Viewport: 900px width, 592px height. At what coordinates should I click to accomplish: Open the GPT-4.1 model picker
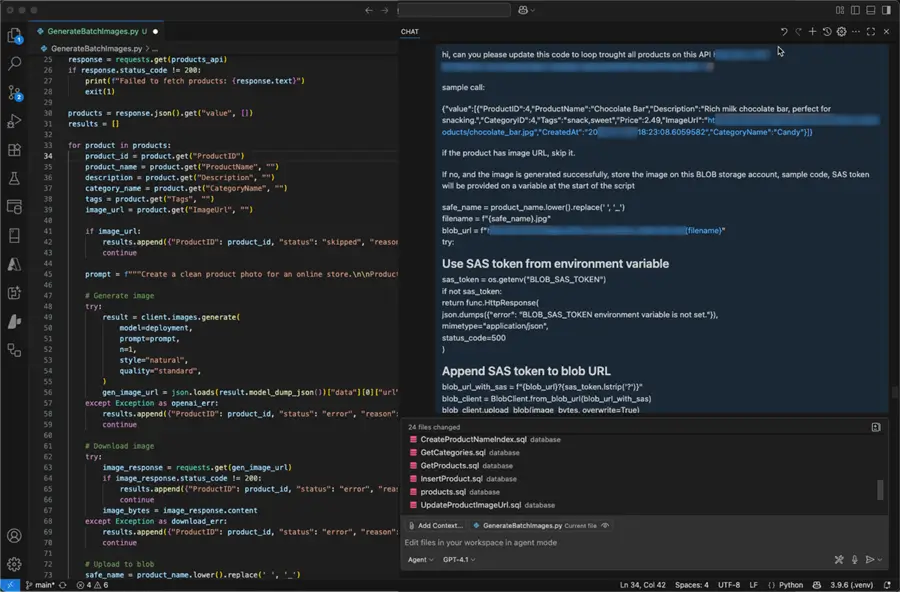[459, 560]
